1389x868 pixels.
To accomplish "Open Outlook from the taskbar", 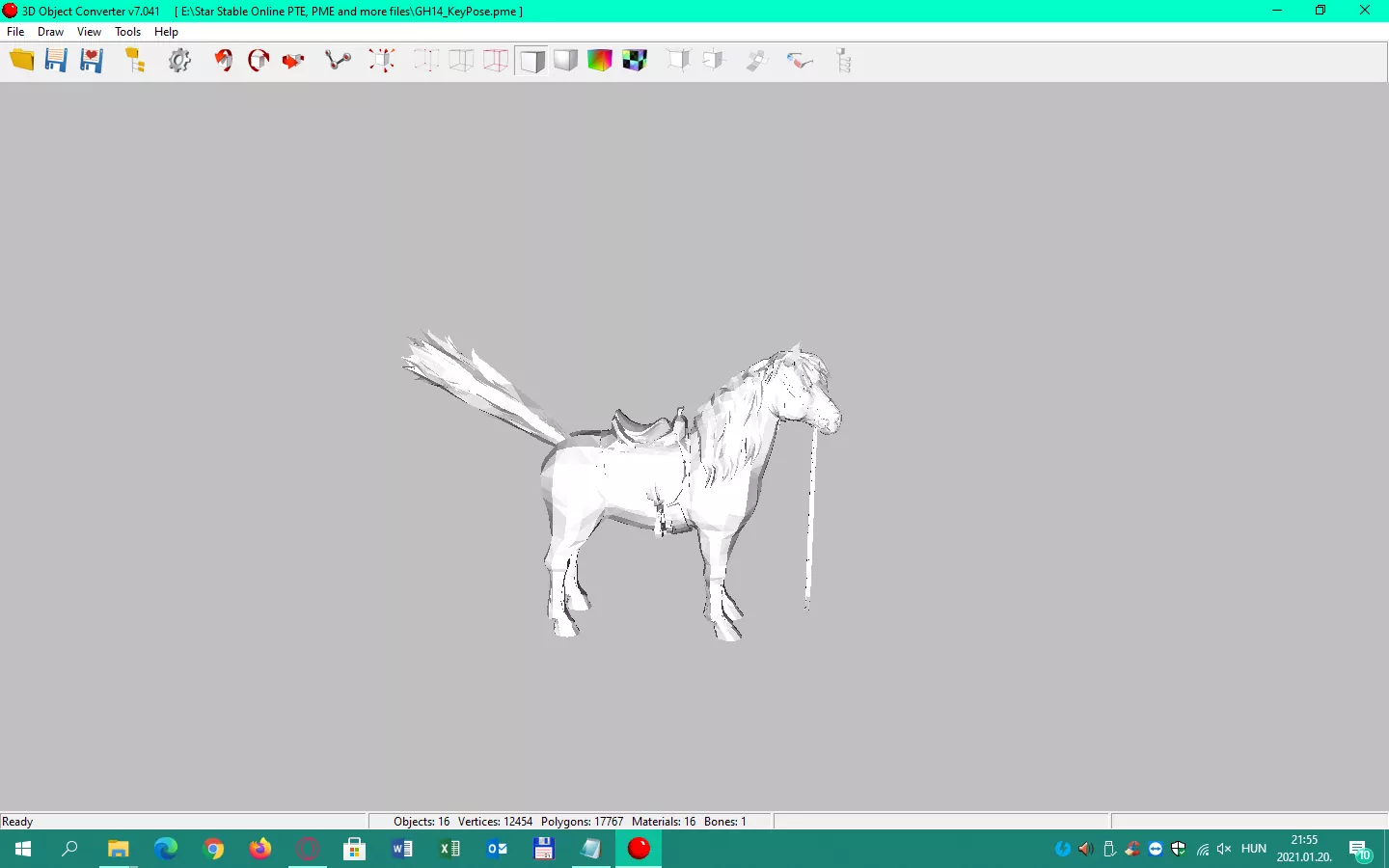I will [497, 849].
